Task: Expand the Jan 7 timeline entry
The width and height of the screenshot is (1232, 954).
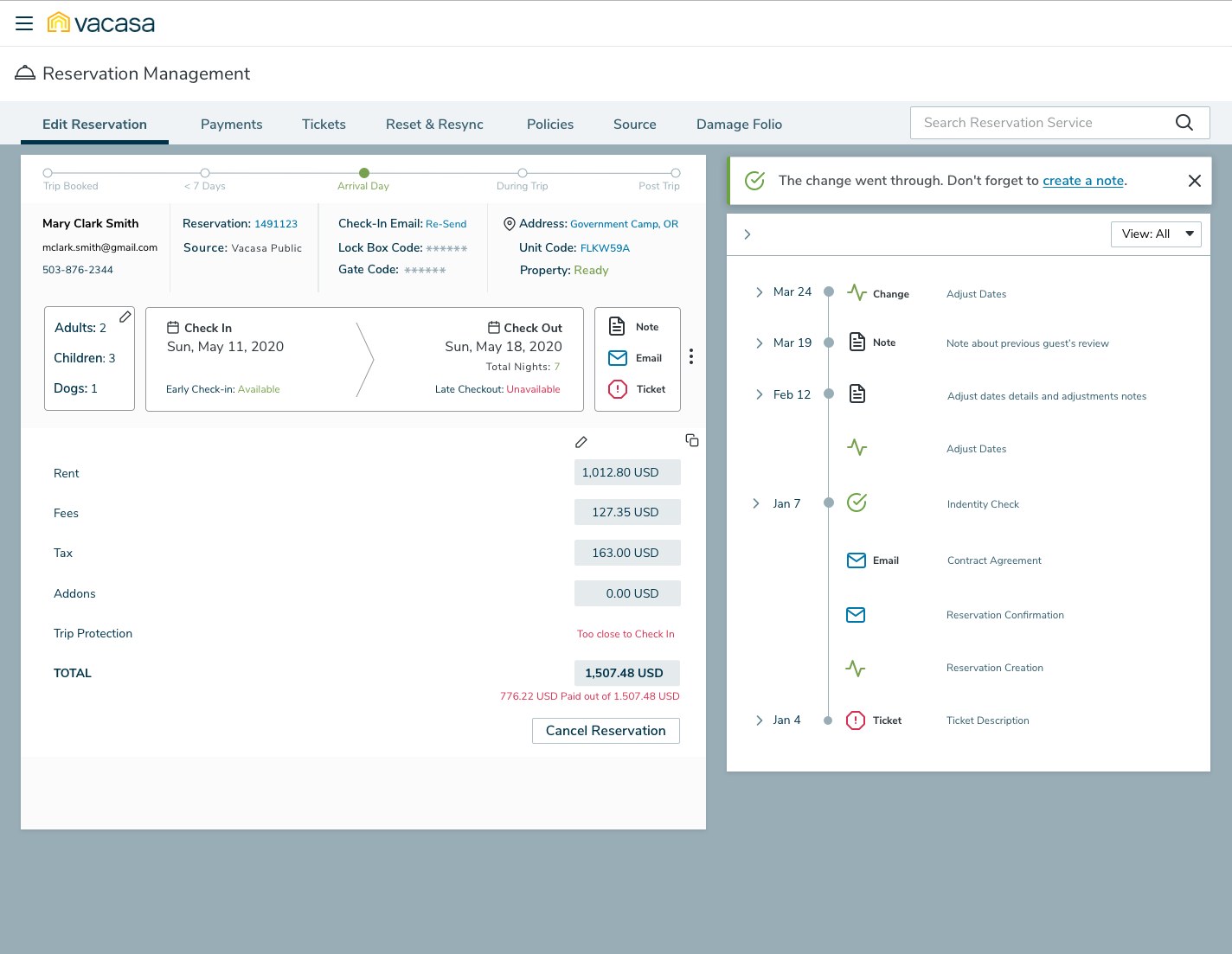Action: click(755, 503)
